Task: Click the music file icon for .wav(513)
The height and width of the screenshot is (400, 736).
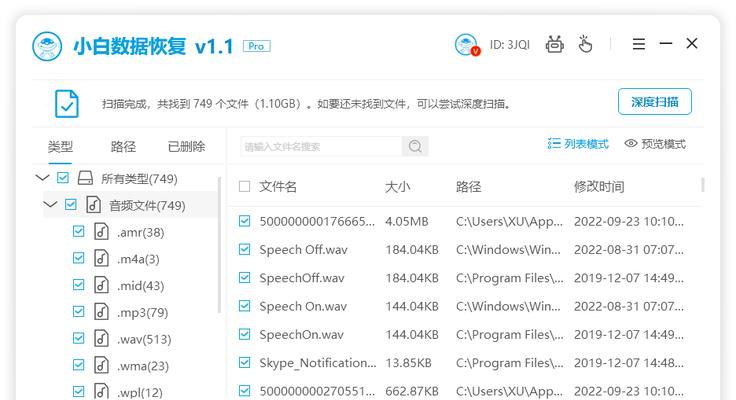Action: tap(101, 338)
